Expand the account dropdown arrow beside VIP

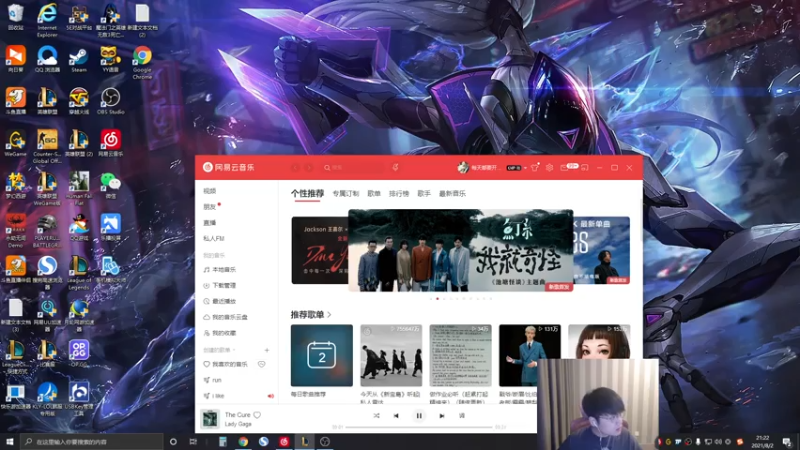click(526, 168)
